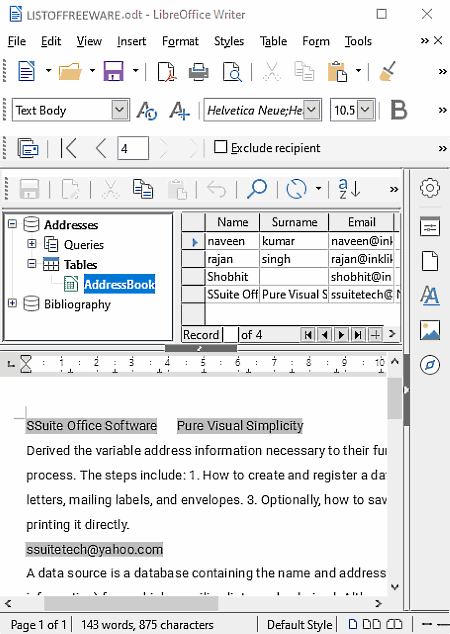Find record using magnifier icon
Viewport: 450px width, 634px height.
pos(257,189)
